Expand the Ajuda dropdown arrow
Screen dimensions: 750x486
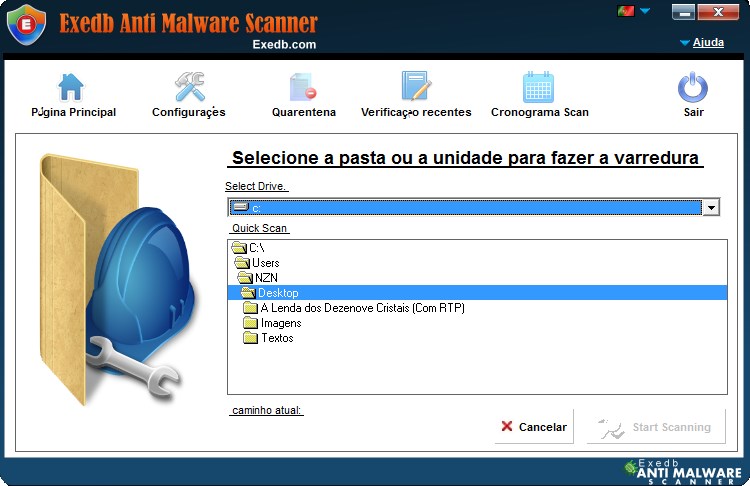[684, 43]
